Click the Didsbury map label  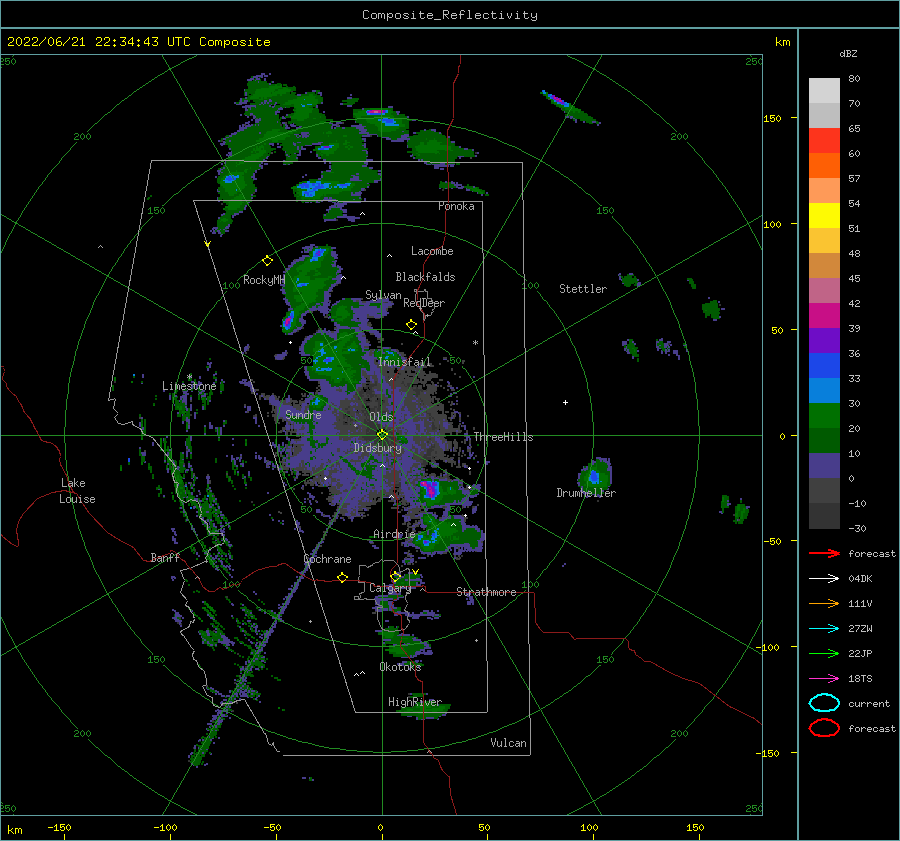pyautogui.click(x=378, y=448)
